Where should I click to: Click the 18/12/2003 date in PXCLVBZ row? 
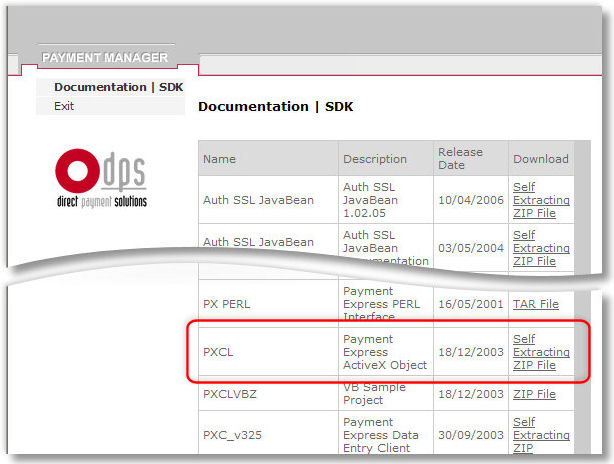click(471, 394)
